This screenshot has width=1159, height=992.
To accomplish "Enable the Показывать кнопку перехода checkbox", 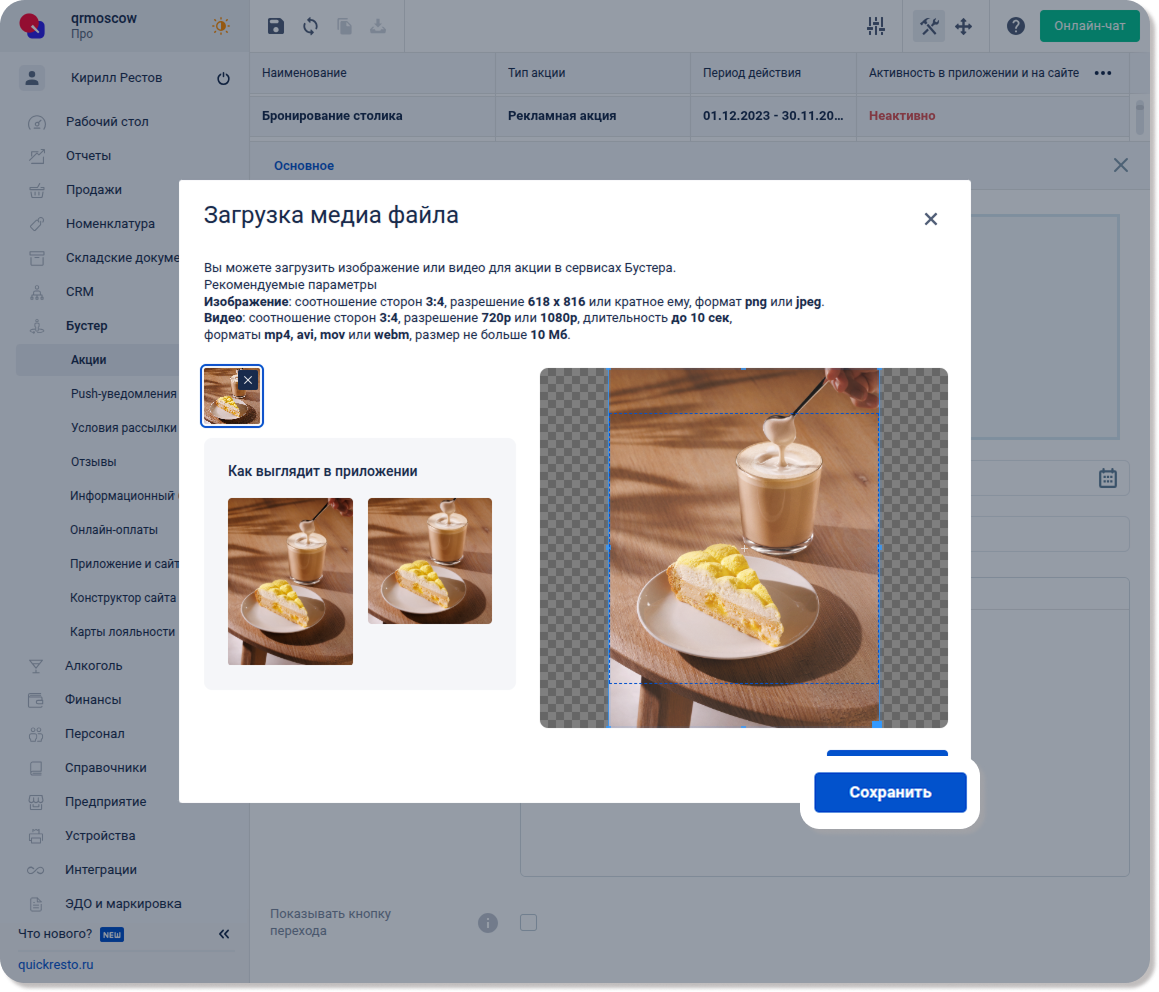I will (x=528, y=922).
